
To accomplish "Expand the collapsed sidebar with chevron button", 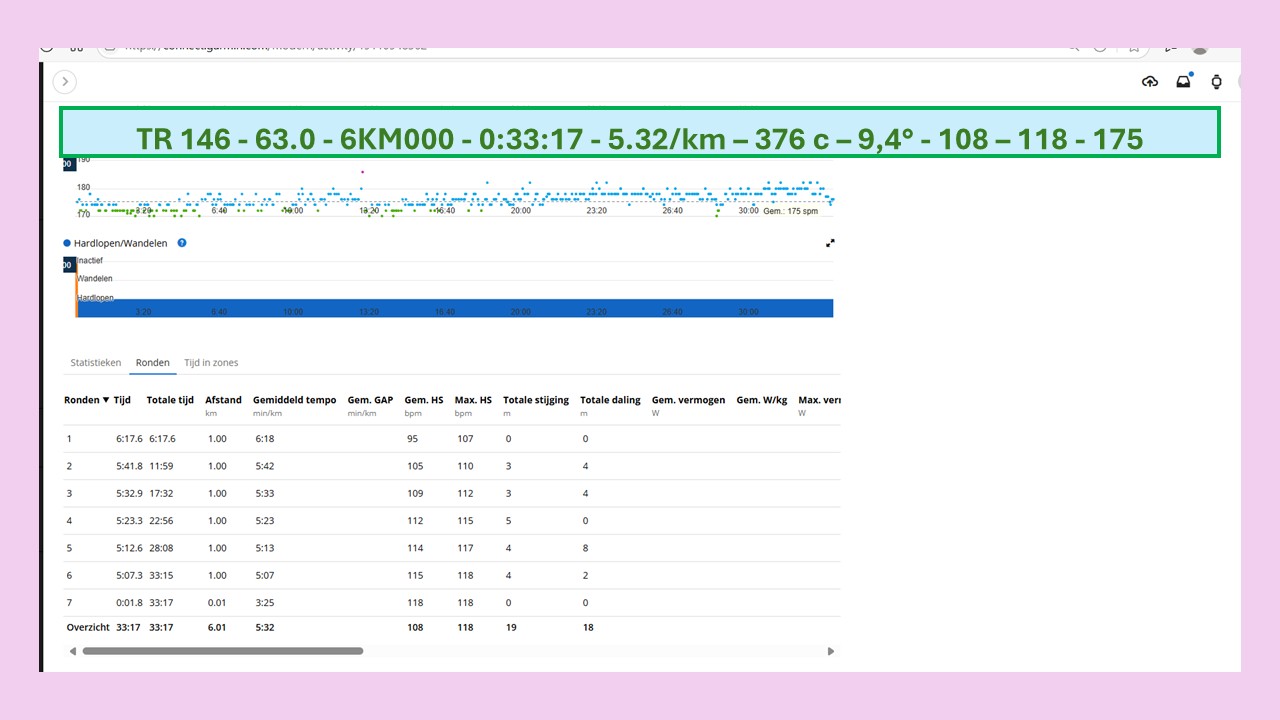I will [65, 82].
